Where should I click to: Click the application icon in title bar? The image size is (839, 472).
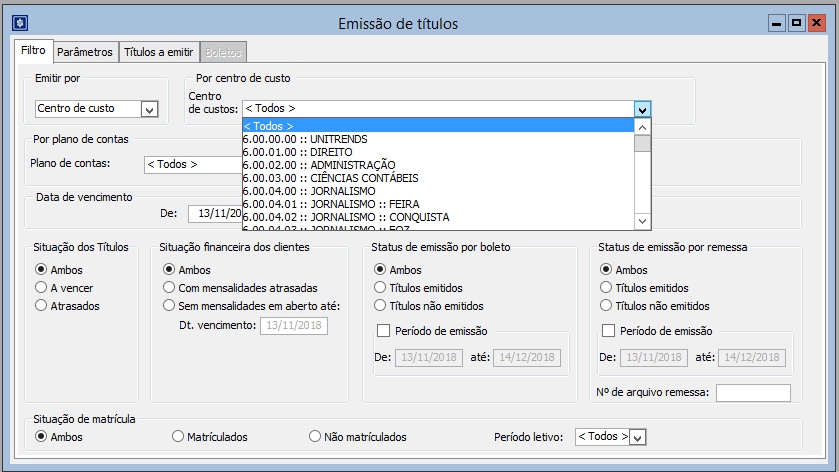pos(20,22)
